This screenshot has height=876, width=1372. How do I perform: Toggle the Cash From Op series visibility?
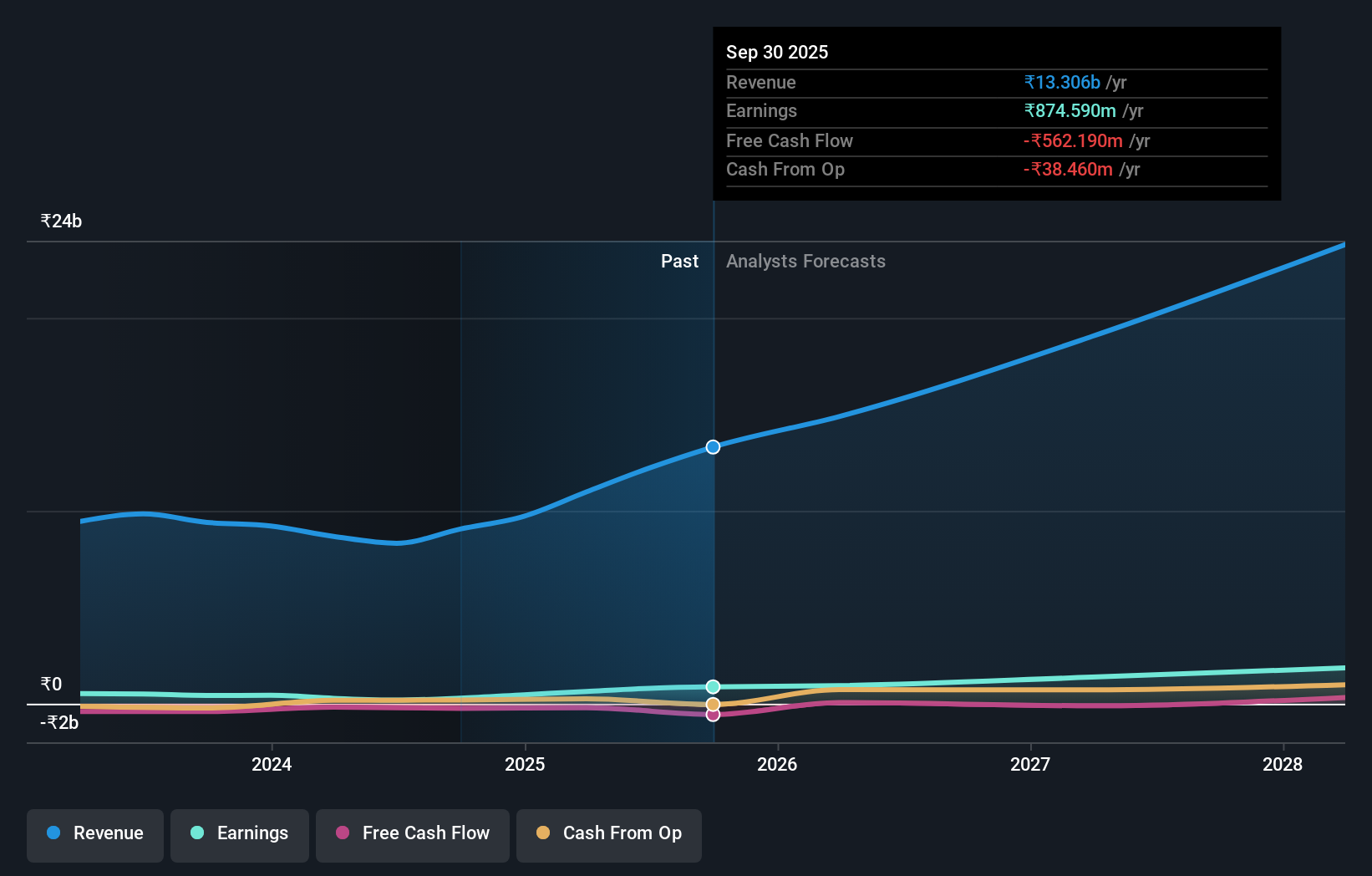click(x=609, y=834)
